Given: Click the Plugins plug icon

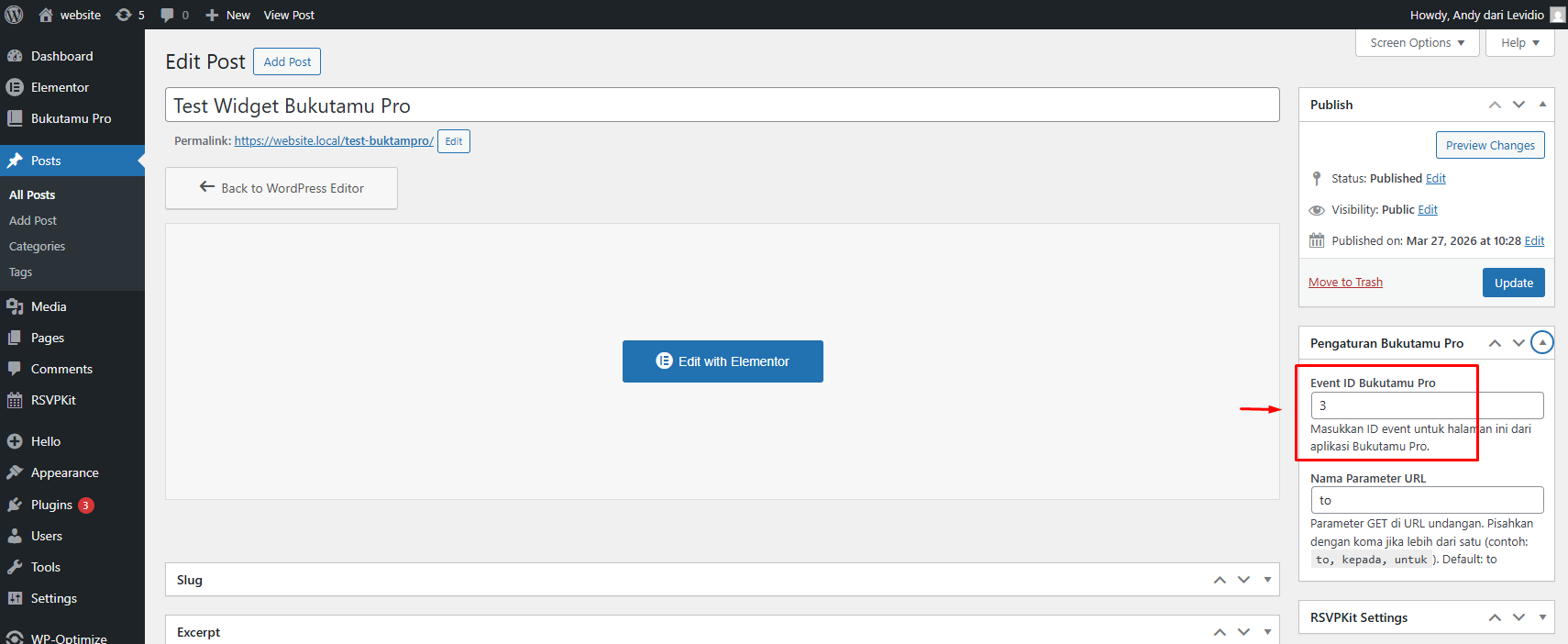Looking at the screenshot, I should (15, 505).
